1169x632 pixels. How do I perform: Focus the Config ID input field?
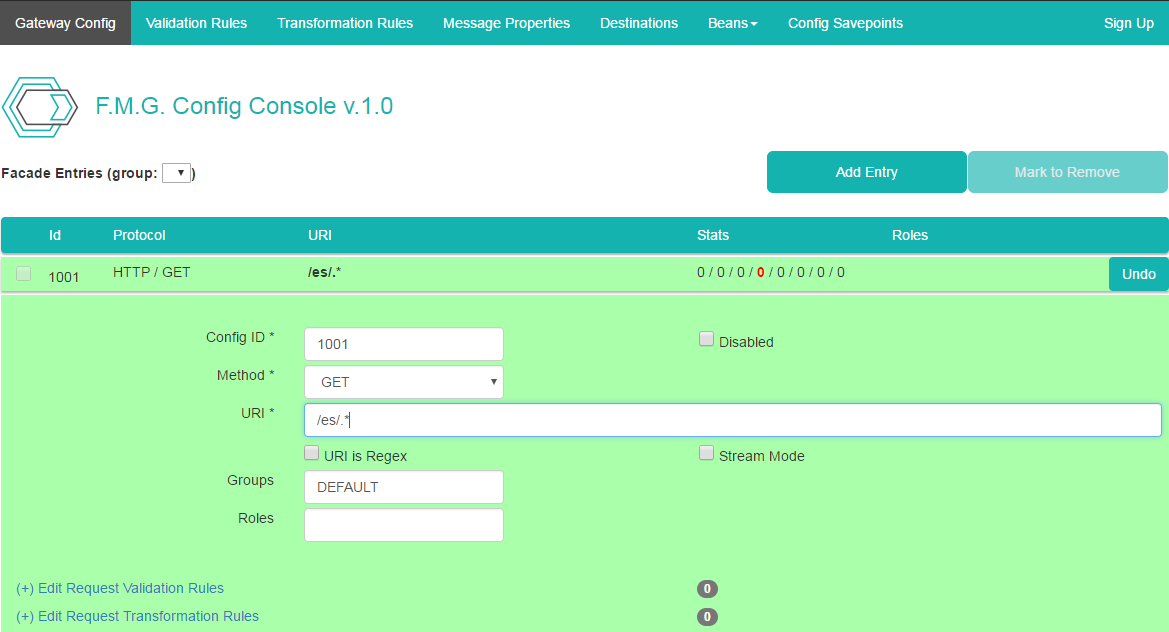[403, 344]
